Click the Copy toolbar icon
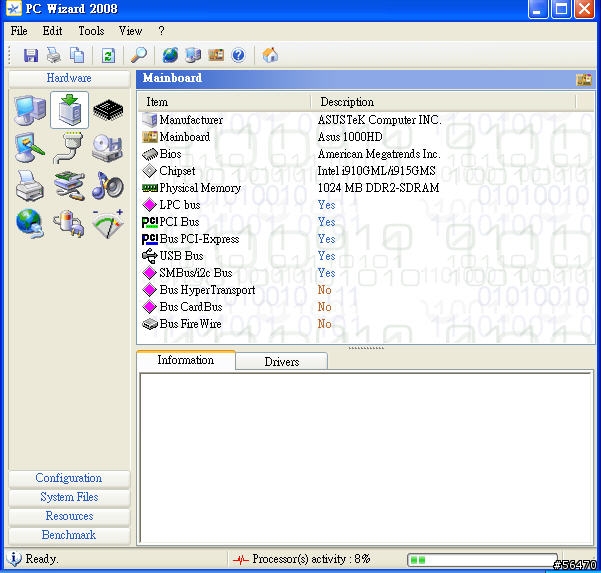Image resolution: width=601 pixels, height=573 pixels. coord(77,55)
